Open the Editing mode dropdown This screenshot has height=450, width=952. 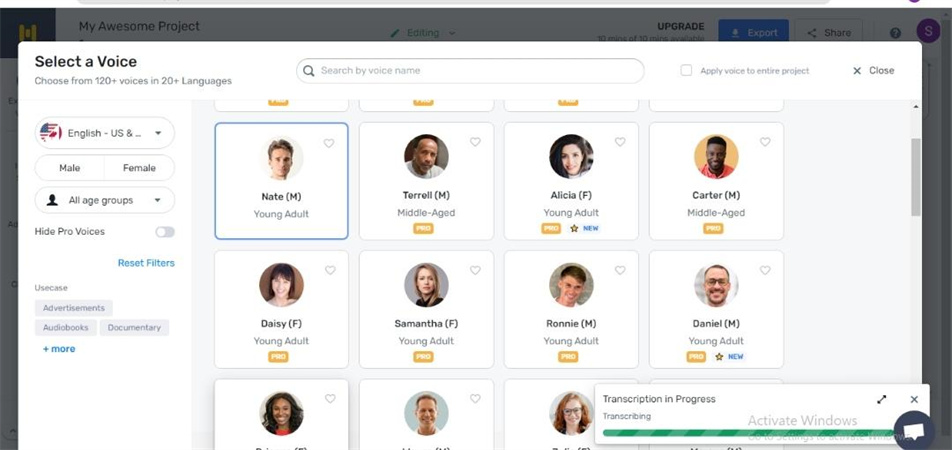pos(423,33)
